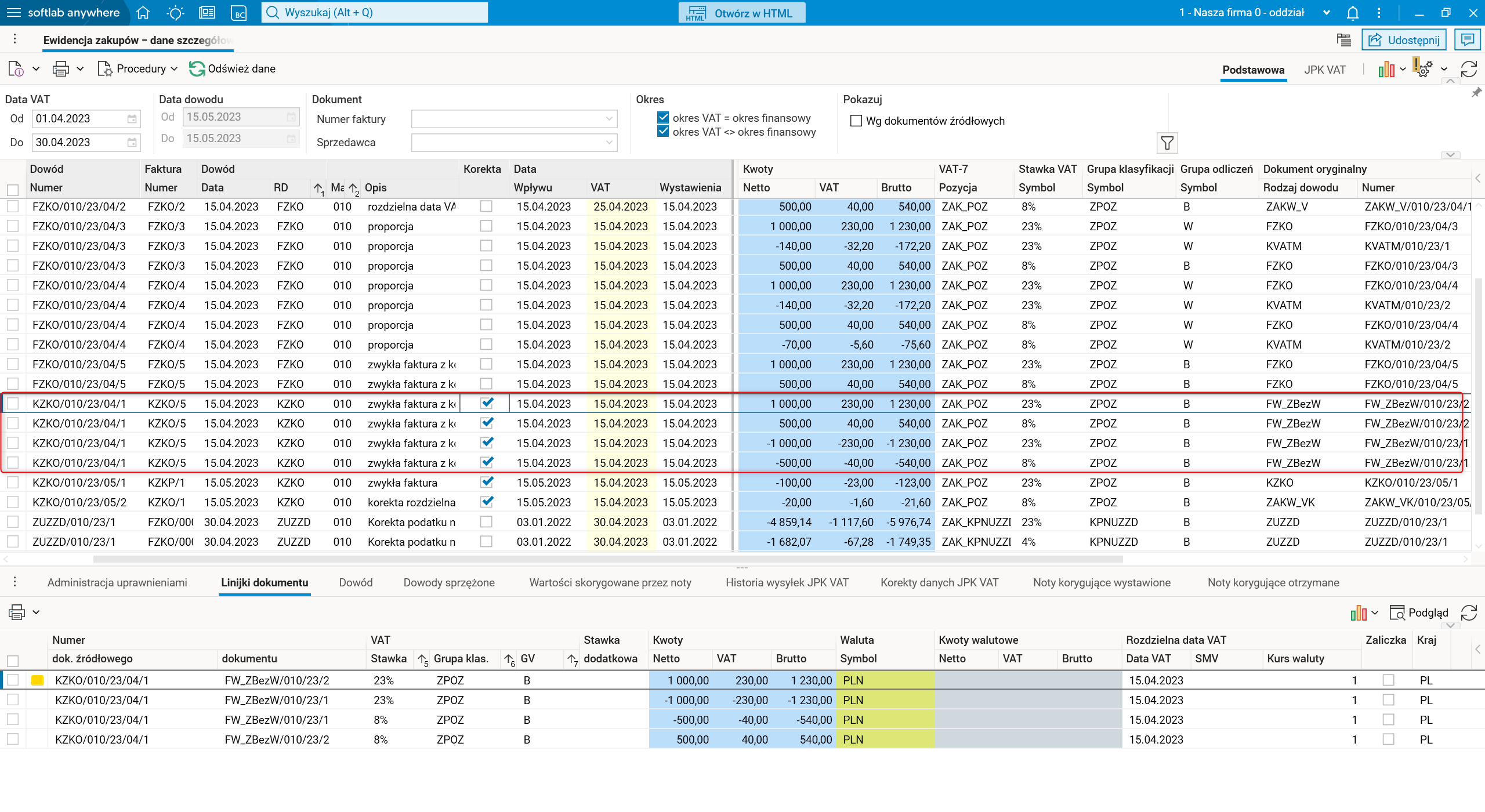1485x812 pixels.
Task: Click the Otwórz w HTML button
Action: click(741, 13)
